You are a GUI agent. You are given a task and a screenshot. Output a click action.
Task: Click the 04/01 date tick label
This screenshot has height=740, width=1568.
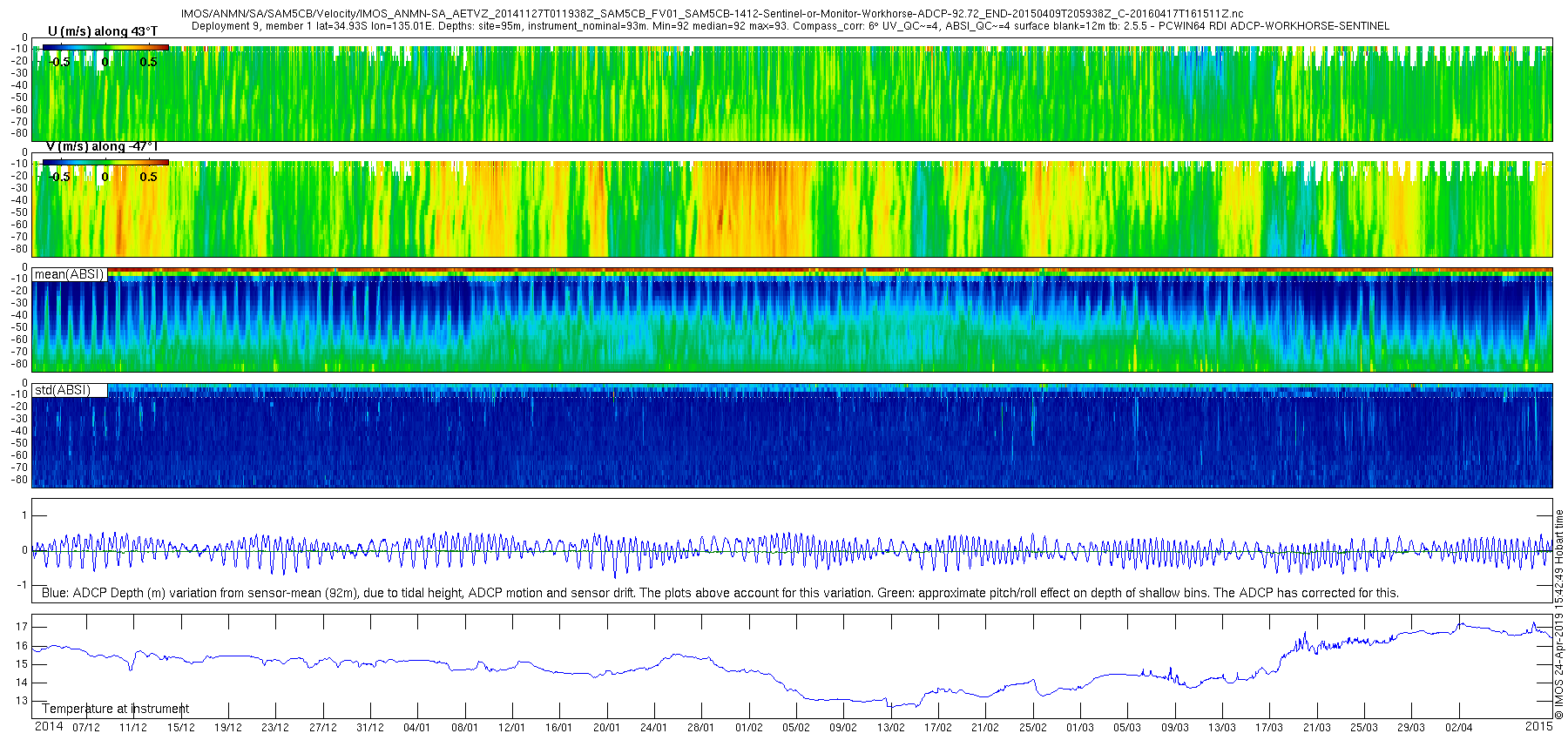point(416,728)
